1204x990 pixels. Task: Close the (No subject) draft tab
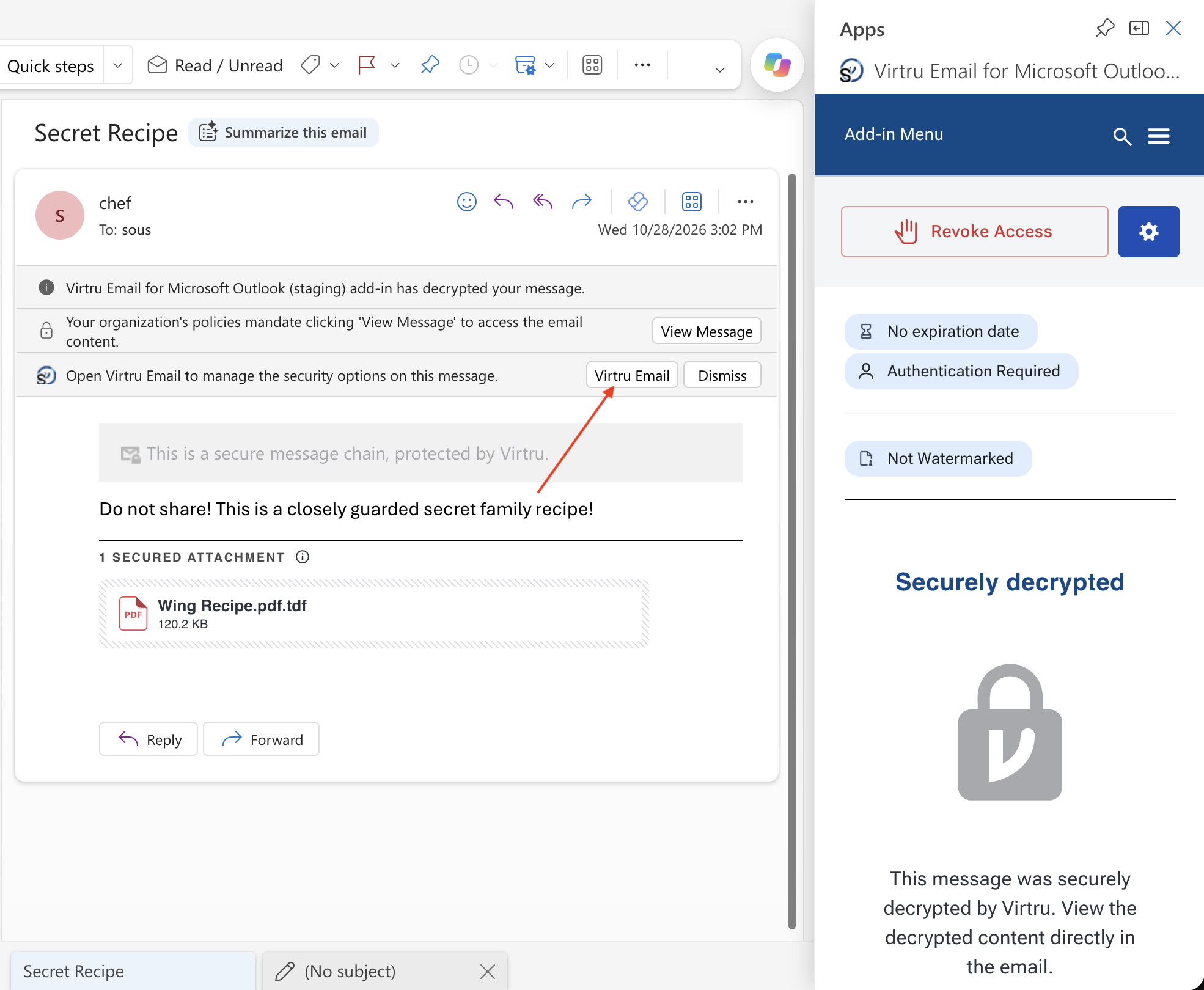[x=488, y=971]
